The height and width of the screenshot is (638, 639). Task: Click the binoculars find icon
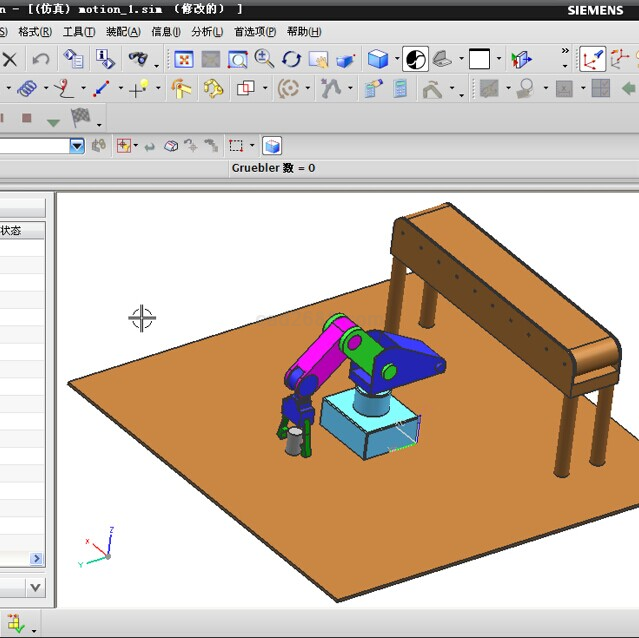tap(138, 59)
